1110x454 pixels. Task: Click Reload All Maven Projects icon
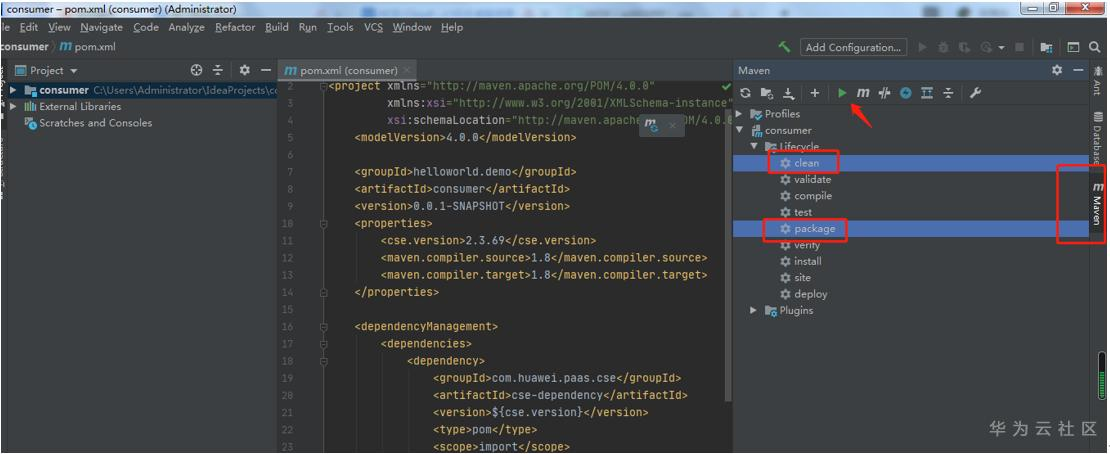[745, 93]
